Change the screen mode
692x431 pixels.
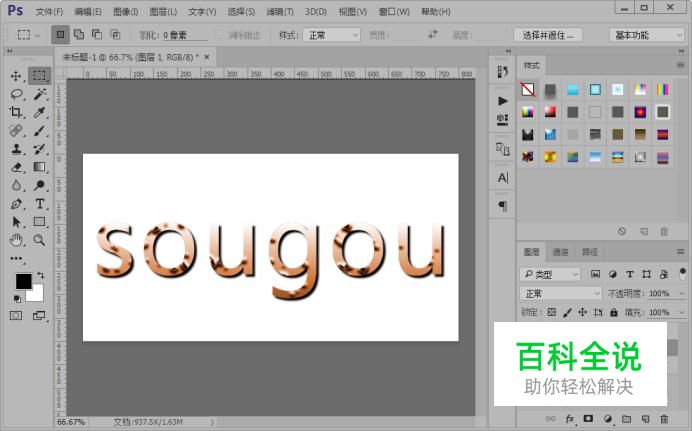coord(39,315)
